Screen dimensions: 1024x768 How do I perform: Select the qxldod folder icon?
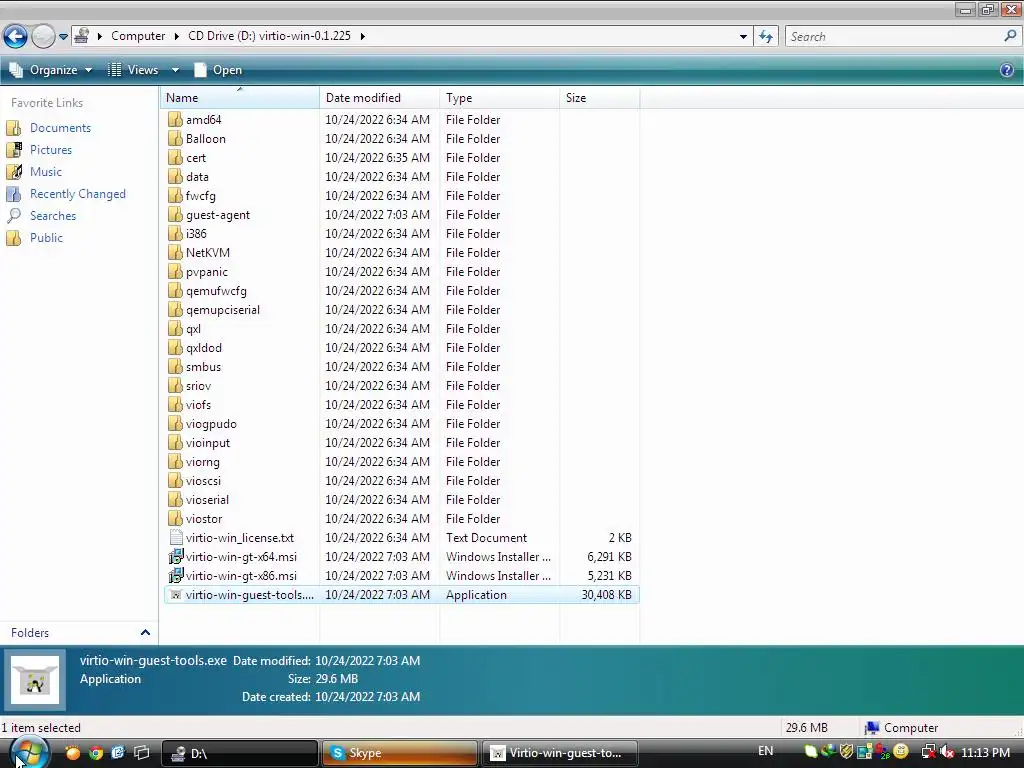pos(175,347)
